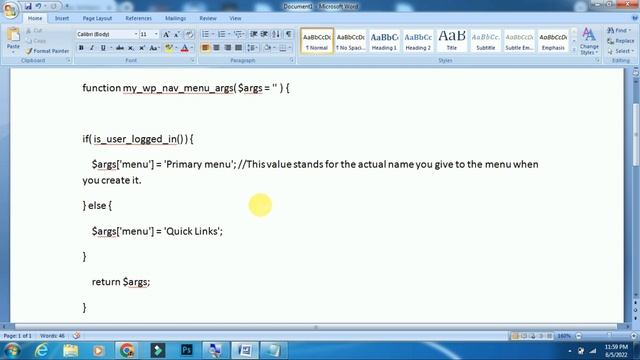Image resolution: width=640 pixels, height=360 pixels.
Task: Click the Replace button
Action: (620, 41)
